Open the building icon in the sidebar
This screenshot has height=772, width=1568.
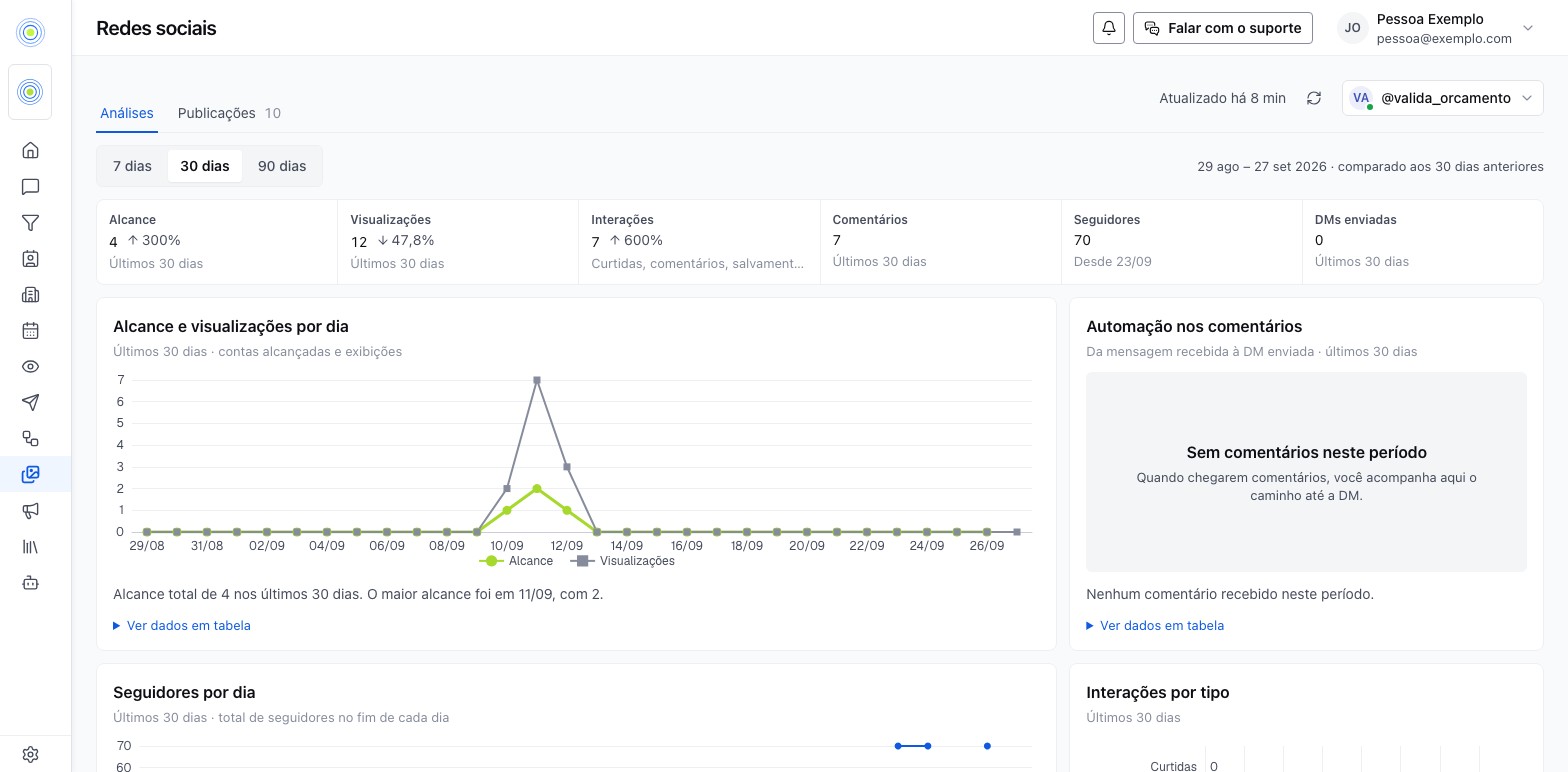(30, 294)
